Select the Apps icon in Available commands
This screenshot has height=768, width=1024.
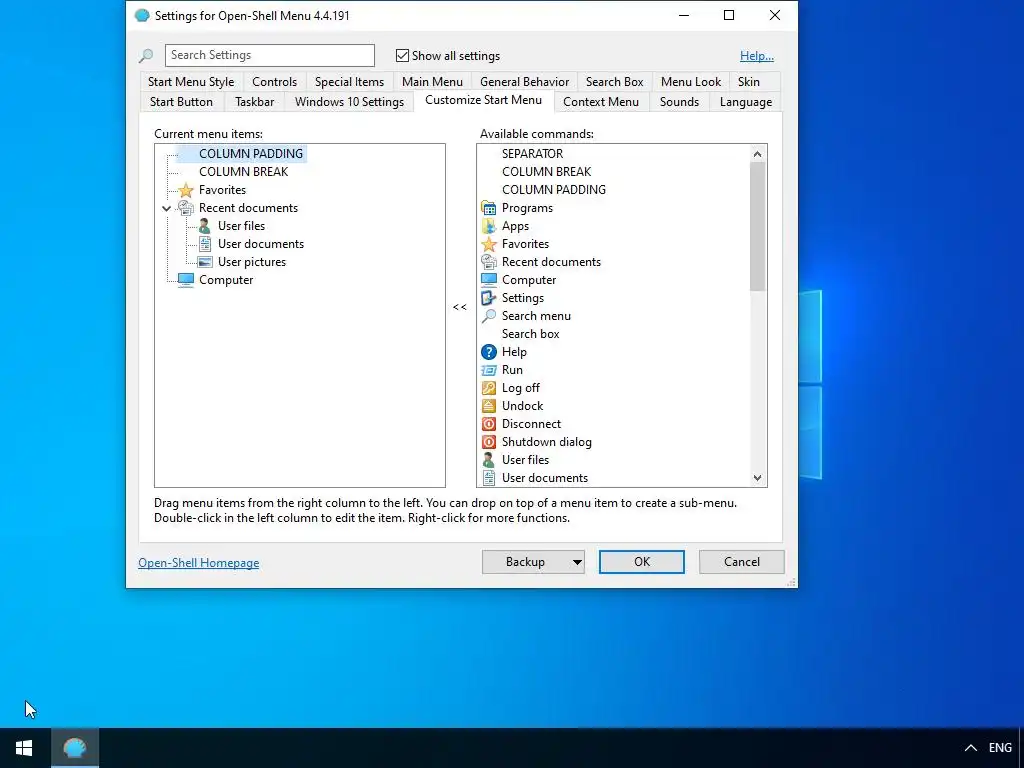[x=488, y=226]
